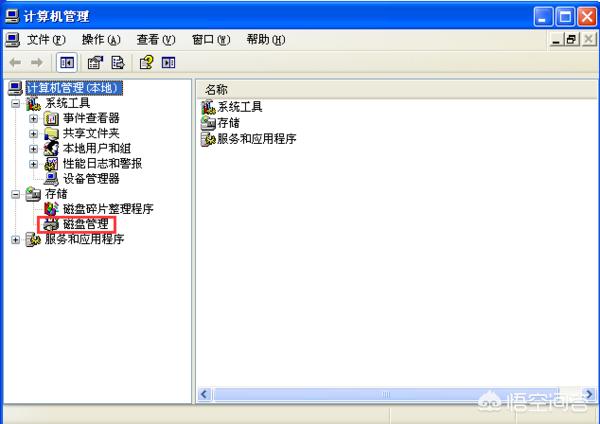Click the 本地用户和组 icon
Screen dimensions: 600x424
tap(51, 149)
